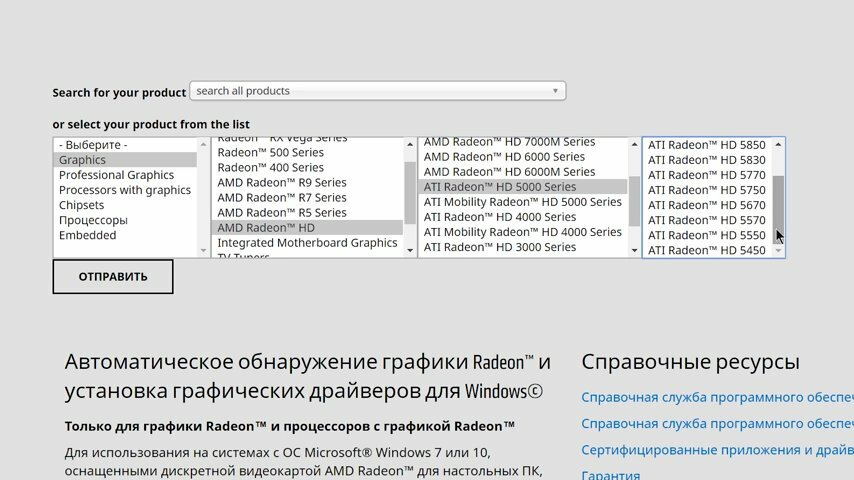Image resolution: width=854 pixels, height=480 pixels.
Task: Click scroll-down arrow of the HD series list
Action: pyautogui.click(x=634, y=251)
